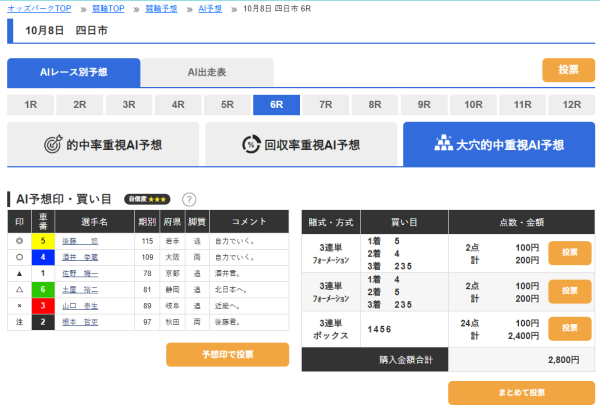
Task: Click the まとめて投票 button
Action: (521, 393)
